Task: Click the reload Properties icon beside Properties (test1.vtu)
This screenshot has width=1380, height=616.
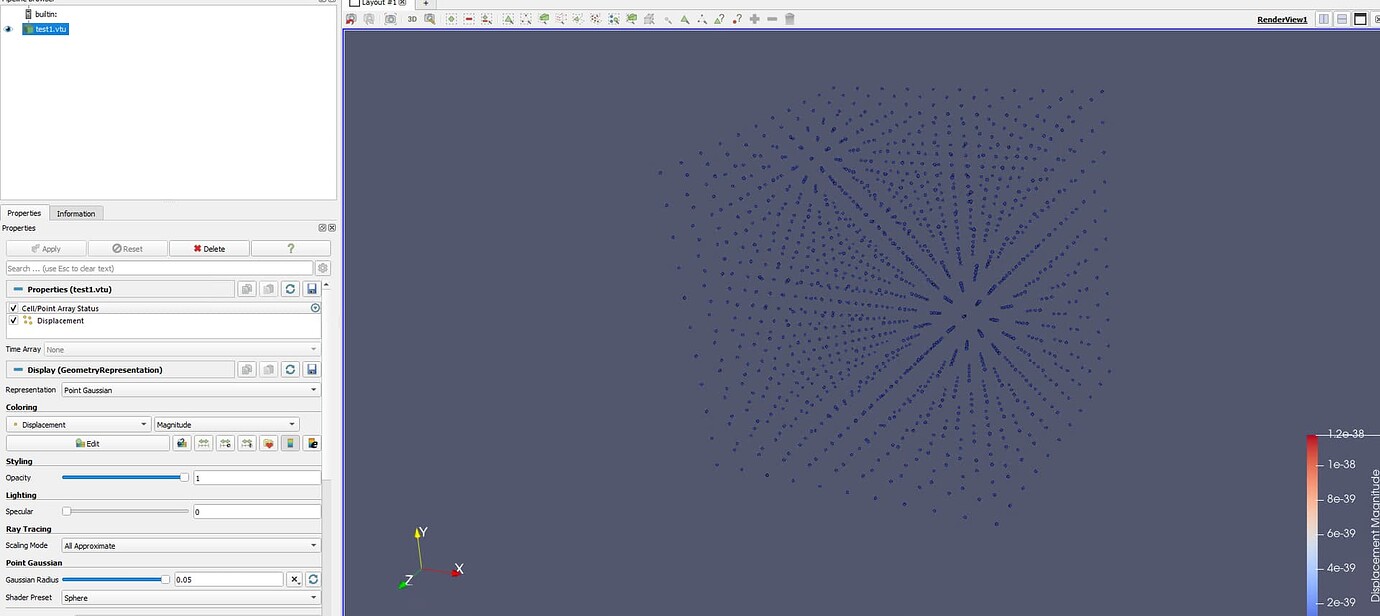Action: (290, 289)
